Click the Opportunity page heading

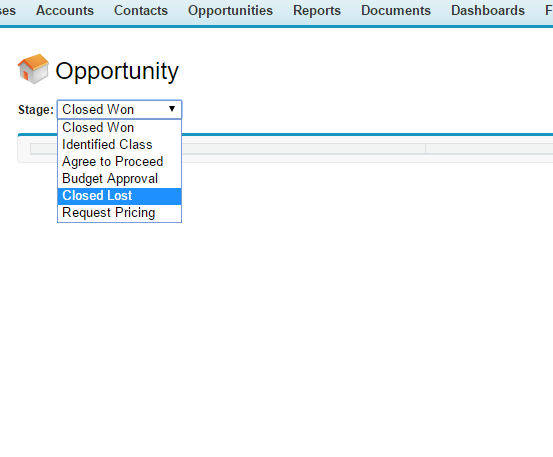(117, 71)
